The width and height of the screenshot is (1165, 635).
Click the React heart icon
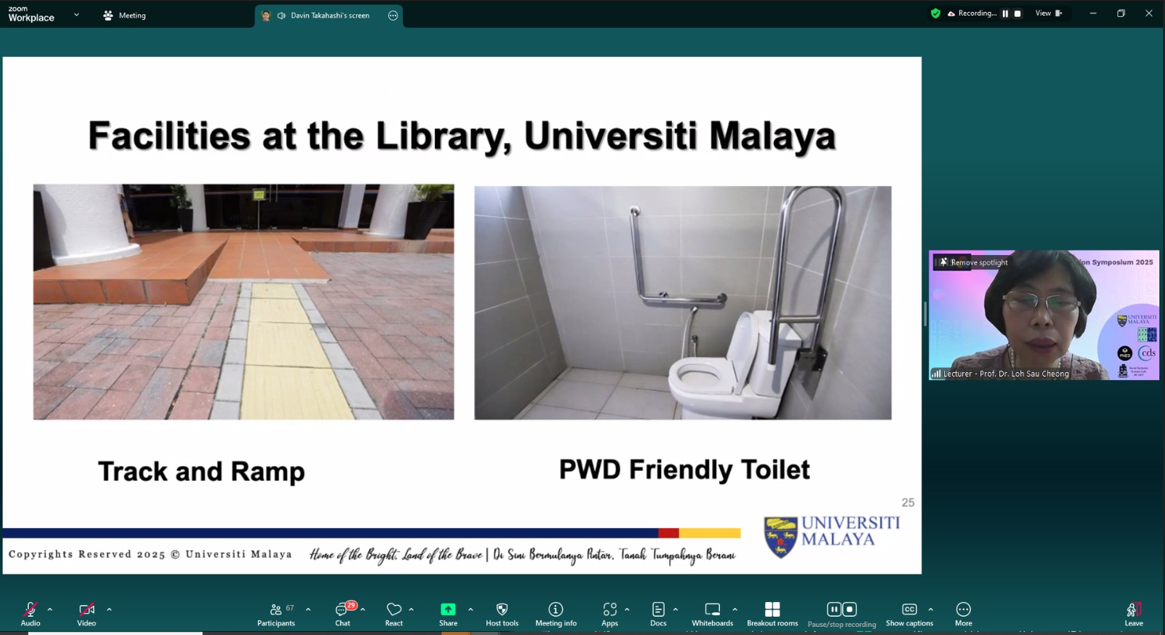(x=394, y=610)
